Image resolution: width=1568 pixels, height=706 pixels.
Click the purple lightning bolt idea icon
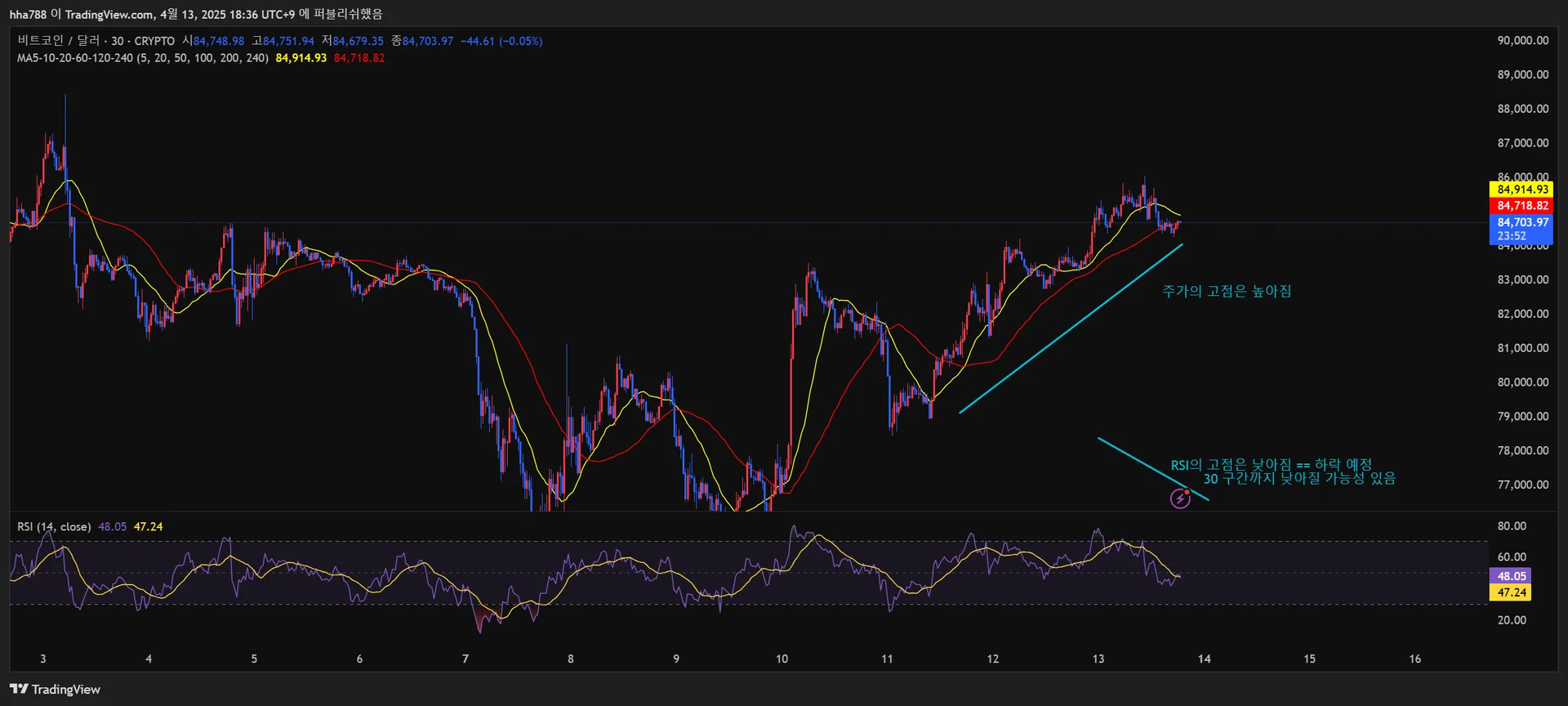(x=1180, y=498)
